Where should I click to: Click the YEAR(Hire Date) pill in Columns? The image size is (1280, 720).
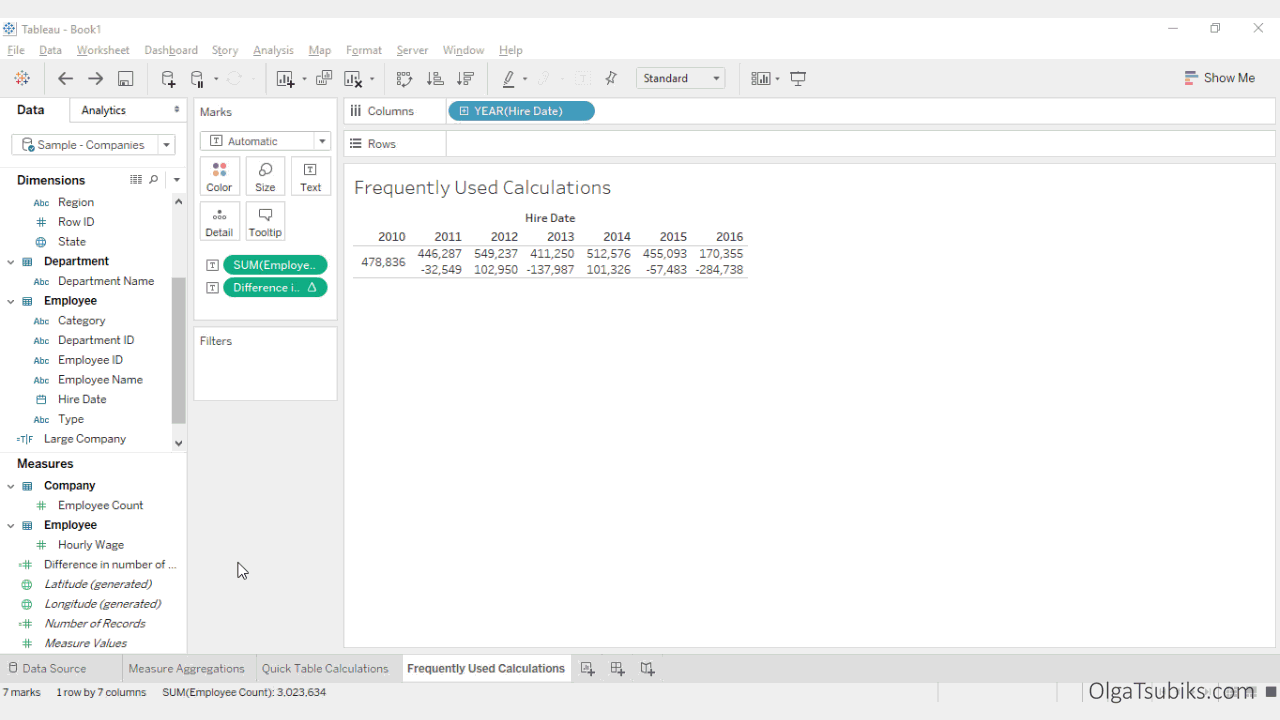[521, 111]
